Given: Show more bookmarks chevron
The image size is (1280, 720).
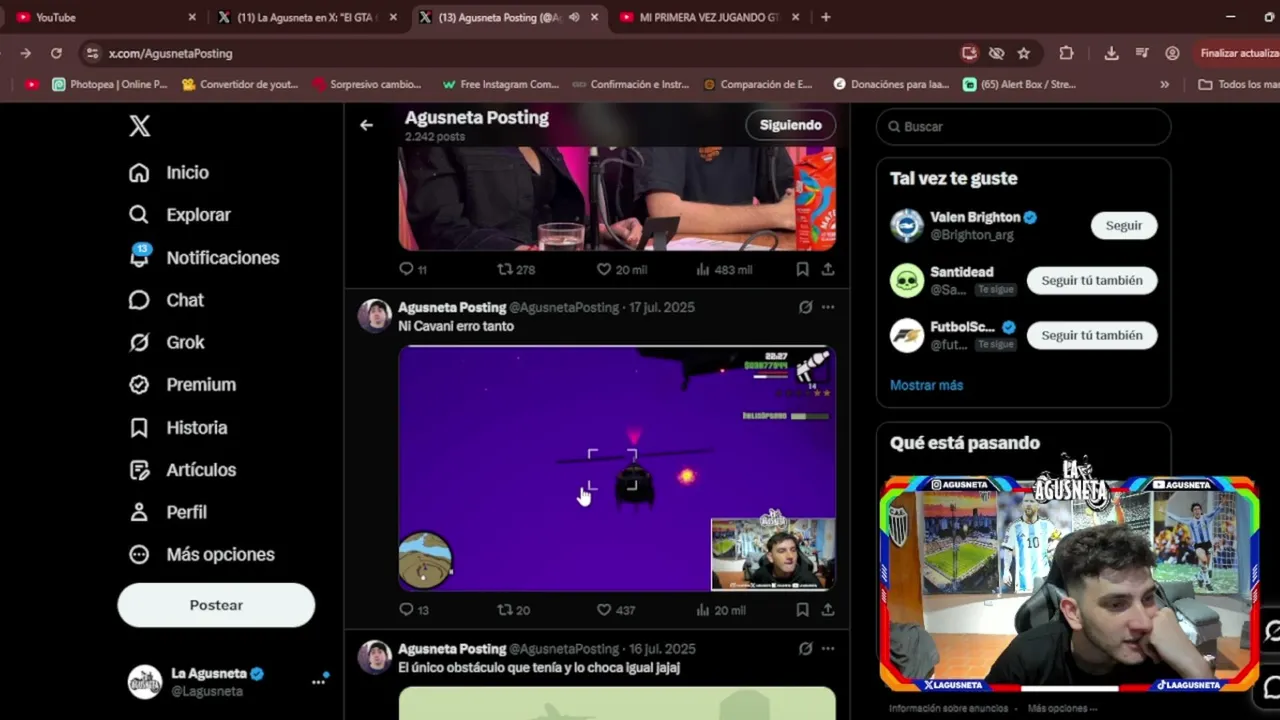Looking at the screenshot, I should coord(1164,85).
